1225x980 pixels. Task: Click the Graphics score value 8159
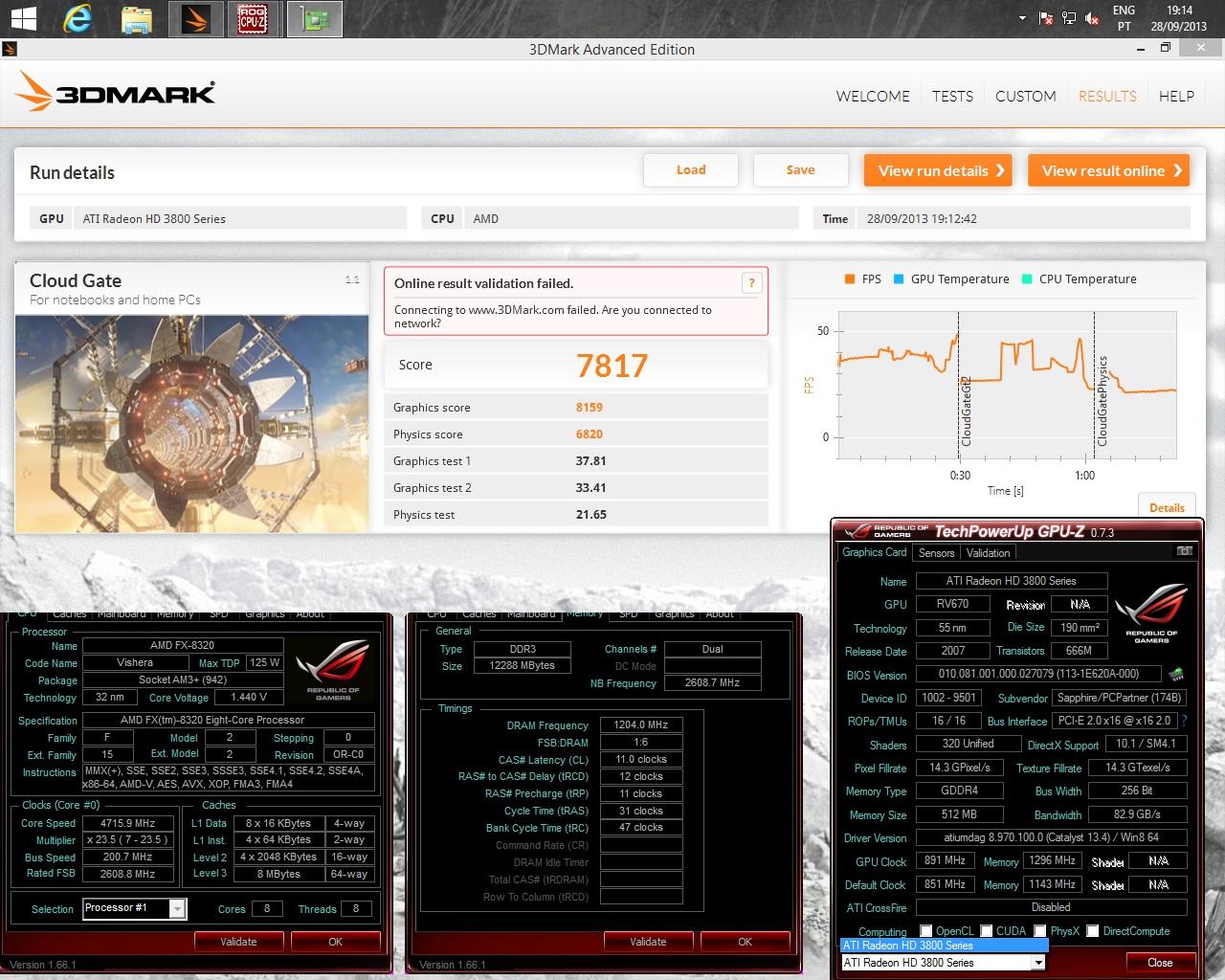pos(590,407)
